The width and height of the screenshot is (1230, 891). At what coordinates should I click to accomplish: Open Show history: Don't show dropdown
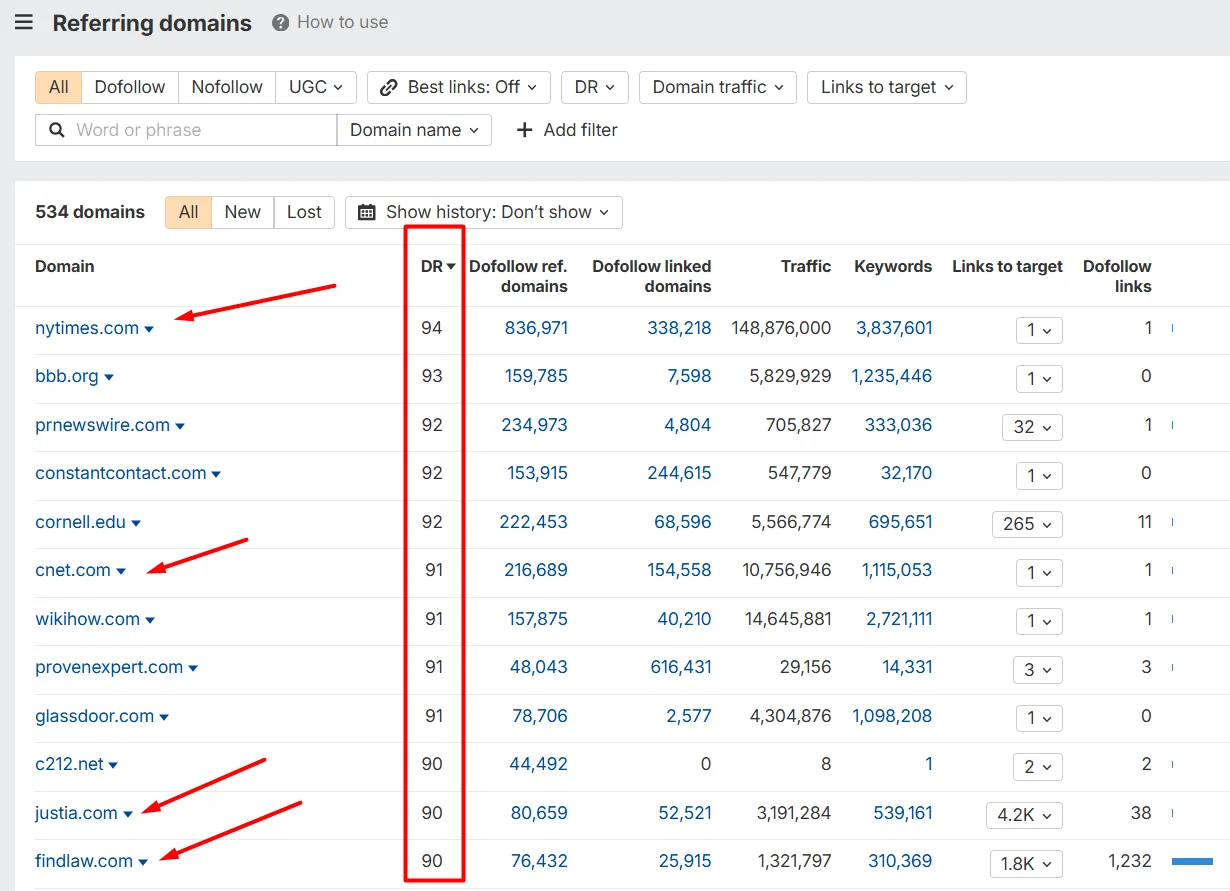pyautogui.click(x=484, y=212)
